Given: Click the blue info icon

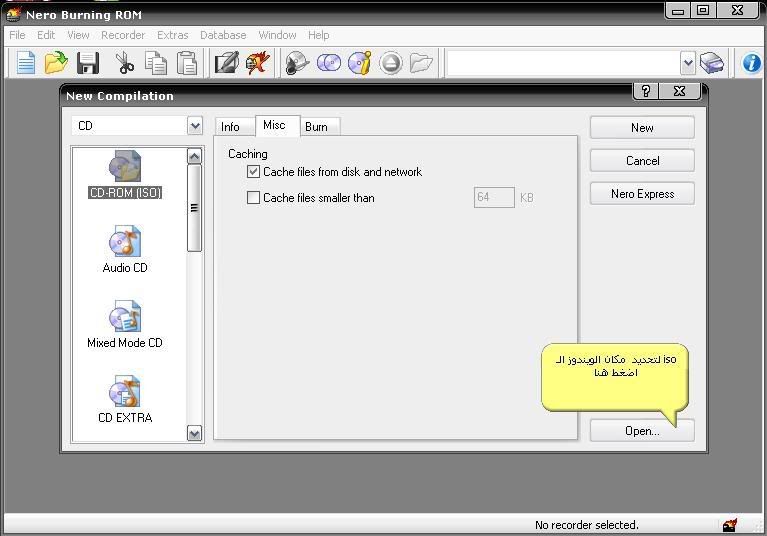Looking at the screenshot, I should [751, 63].
